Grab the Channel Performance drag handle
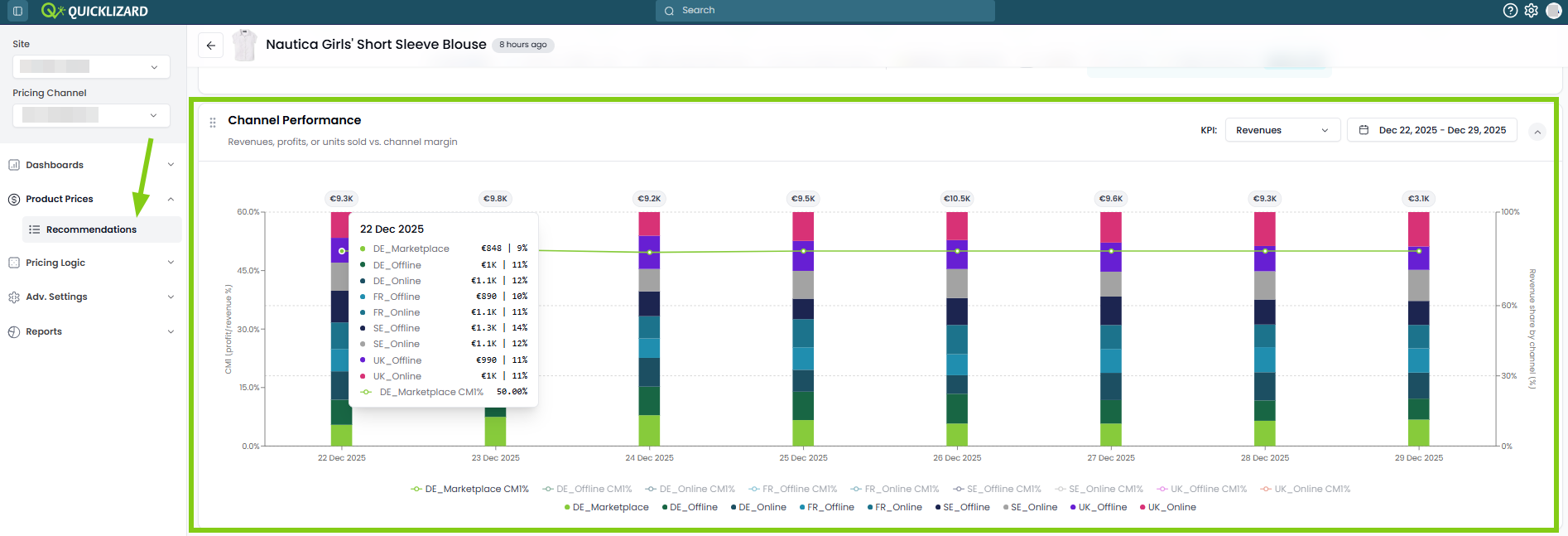1568x536 pixels. [213, 123]
